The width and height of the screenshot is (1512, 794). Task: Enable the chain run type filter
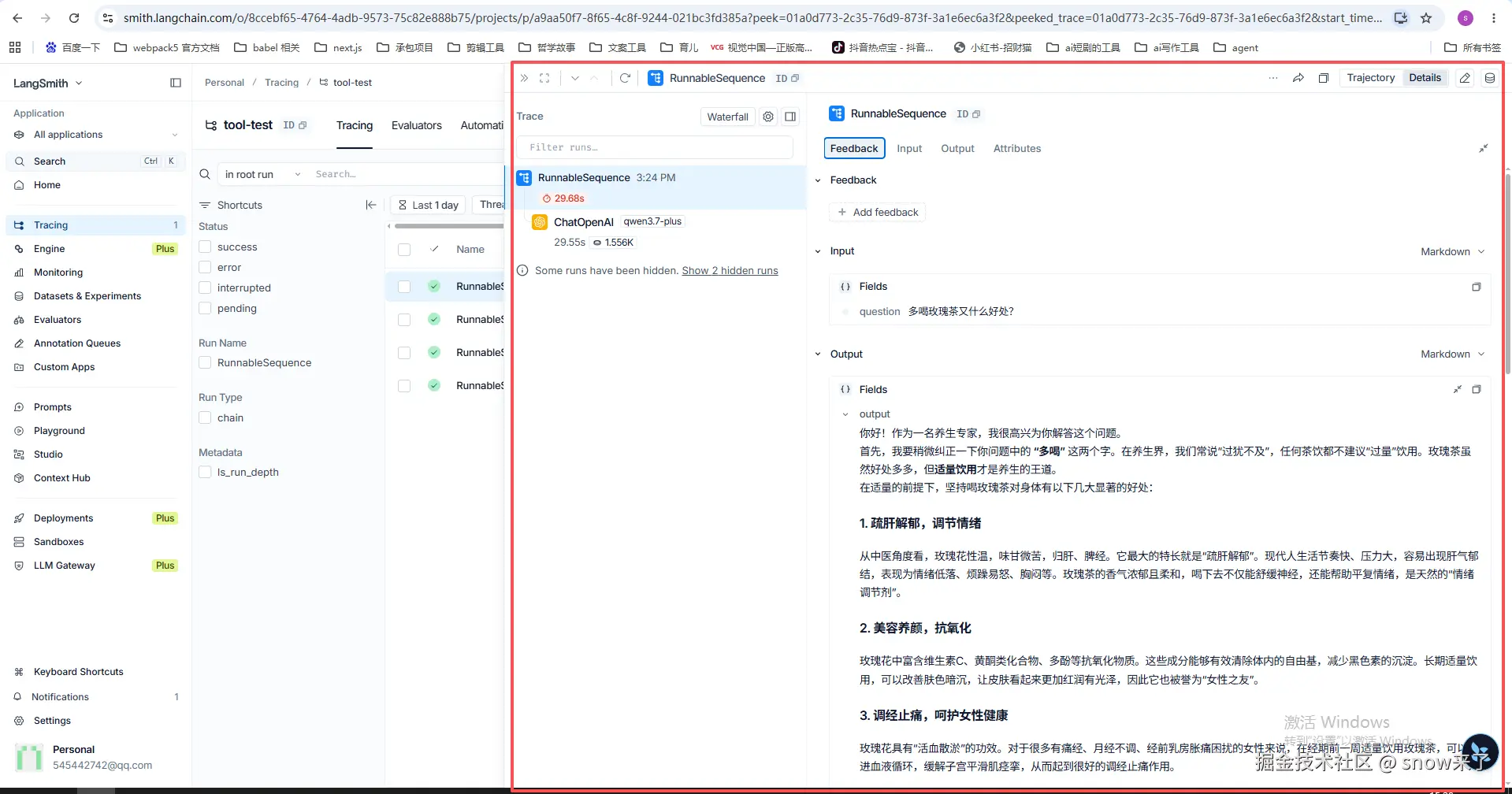tap(205, 417)
